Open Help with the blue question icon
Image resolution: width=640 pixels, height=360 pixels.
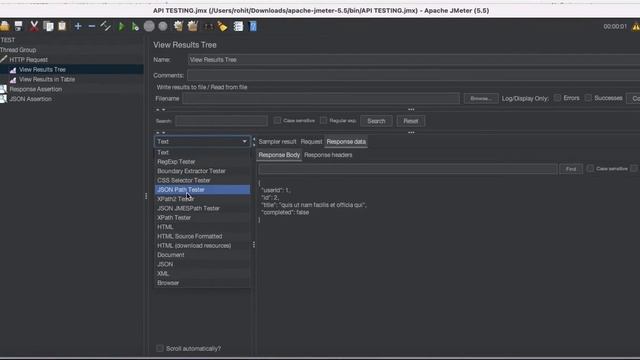(x=253, y=26)
